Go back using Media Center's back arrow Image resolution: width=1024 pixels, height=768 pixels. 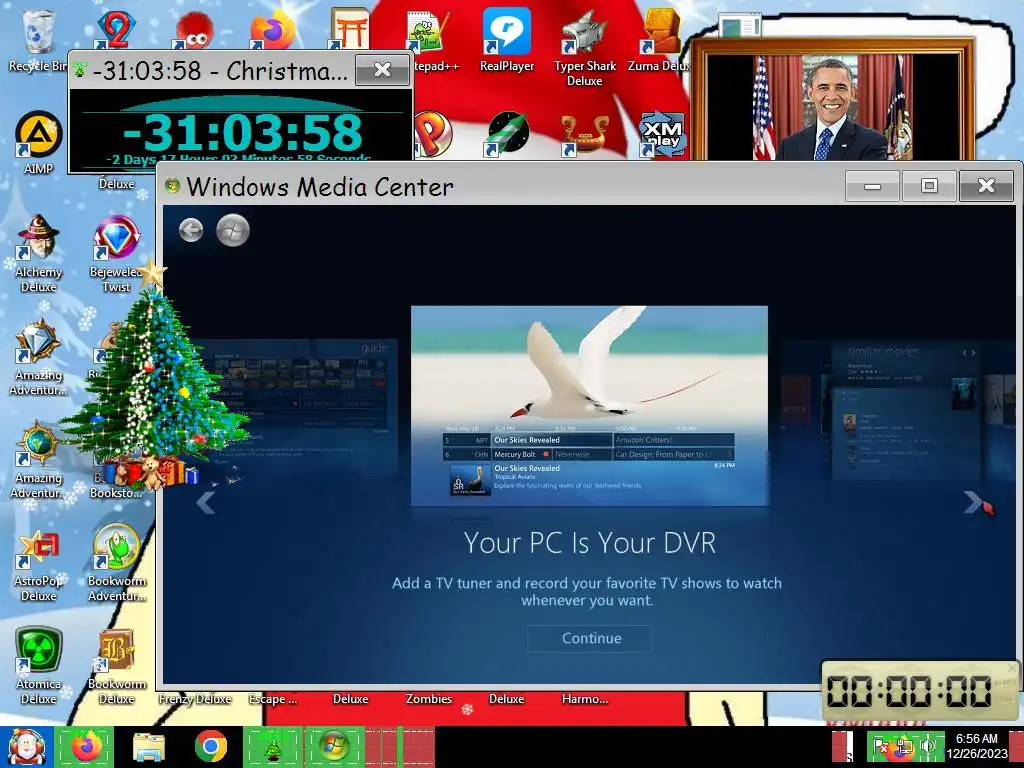(x=191, y=230)
